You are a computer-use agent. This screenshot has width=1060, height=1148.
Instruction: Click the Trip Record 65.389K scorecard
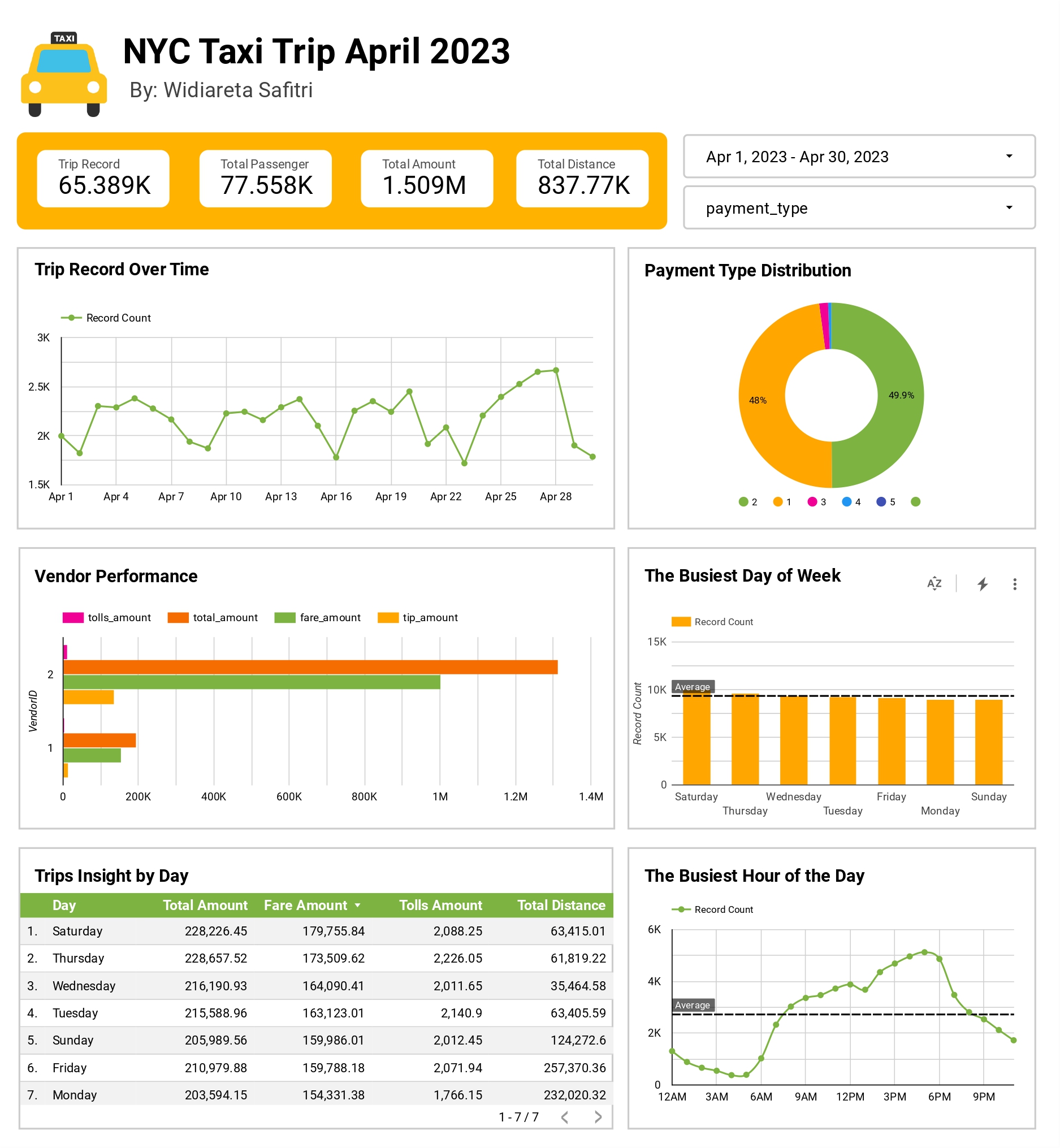(x=103, y=179)
